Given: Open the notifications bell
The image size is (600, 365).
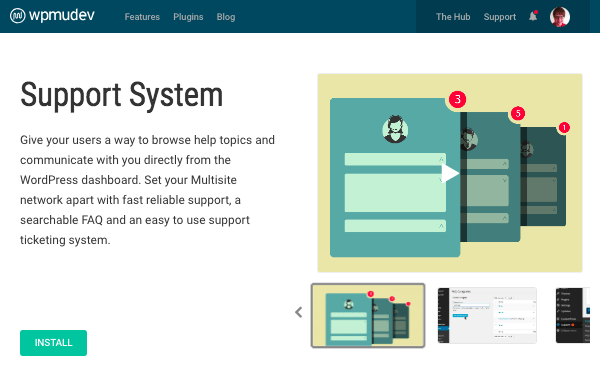Looking at the screenshot, I should [533, 16].
